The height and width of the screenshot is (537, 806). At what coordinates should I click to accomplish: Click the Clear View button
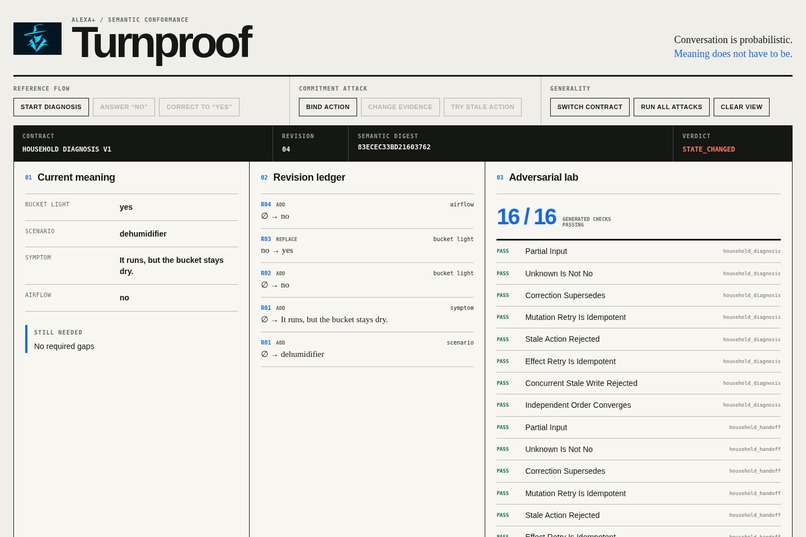point(741,107)
